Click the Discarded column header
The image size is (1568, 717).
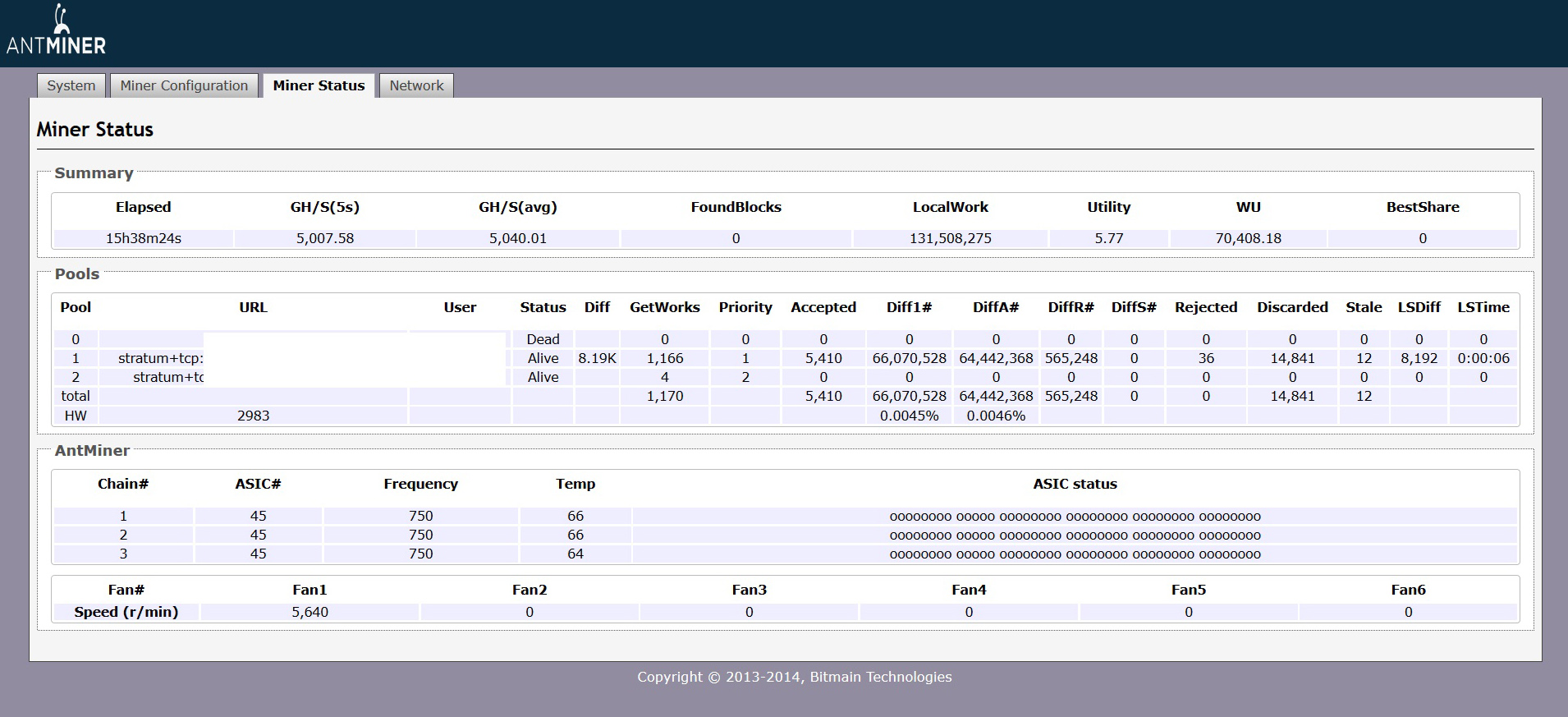pos(1292,307)
